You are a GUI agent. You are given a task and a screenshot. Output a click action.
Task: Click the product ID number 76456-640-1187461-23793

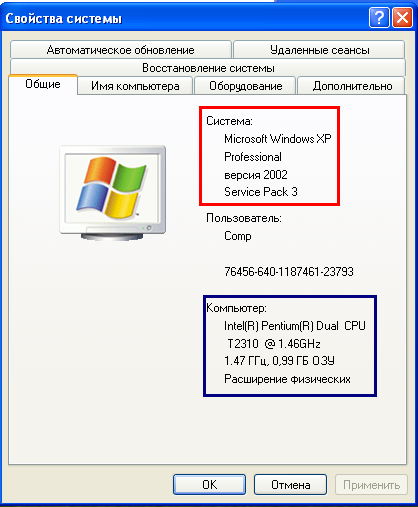click(289, 272)
